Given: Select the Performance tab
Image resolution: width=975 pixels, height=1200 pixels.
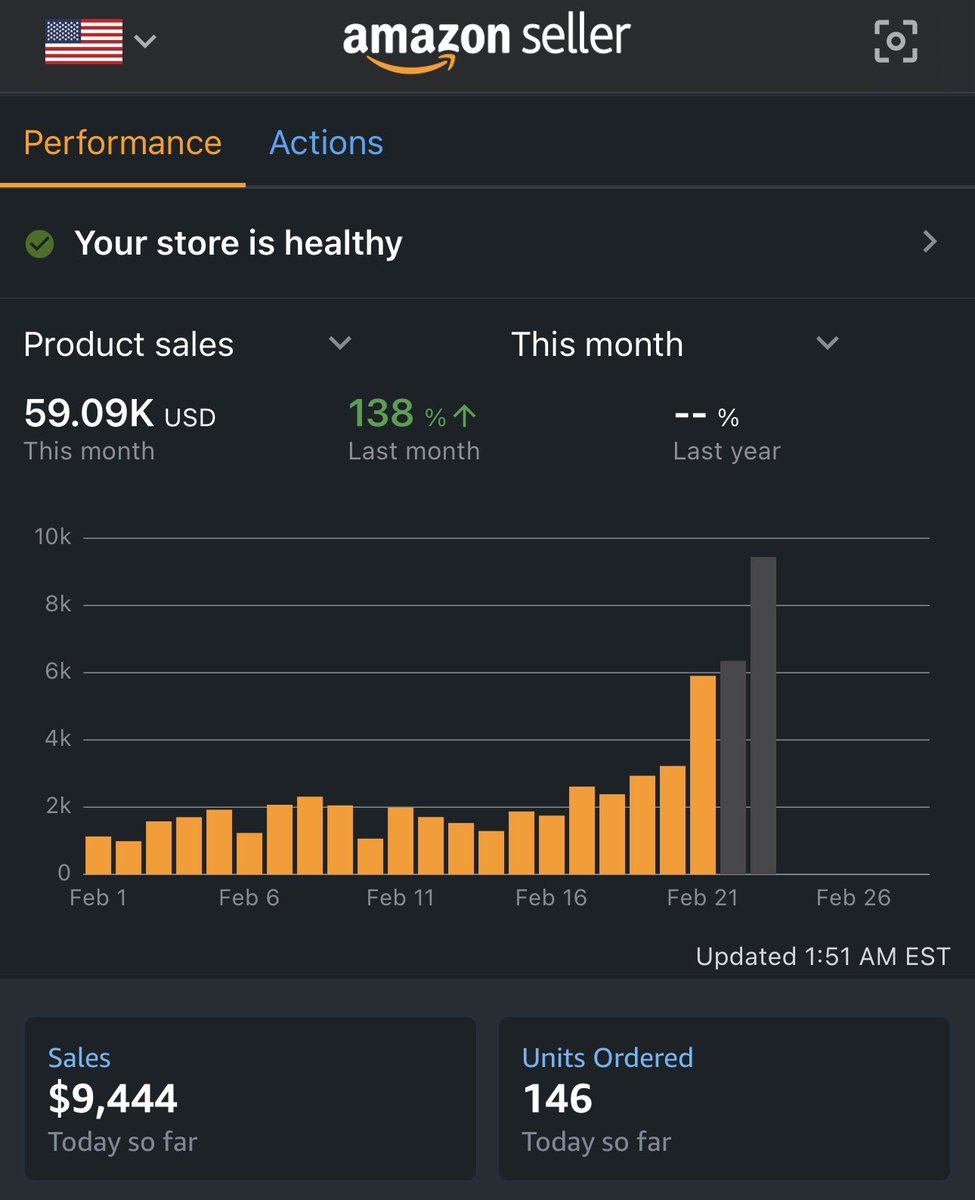Looking at the screenshot, I should (122, 142).
